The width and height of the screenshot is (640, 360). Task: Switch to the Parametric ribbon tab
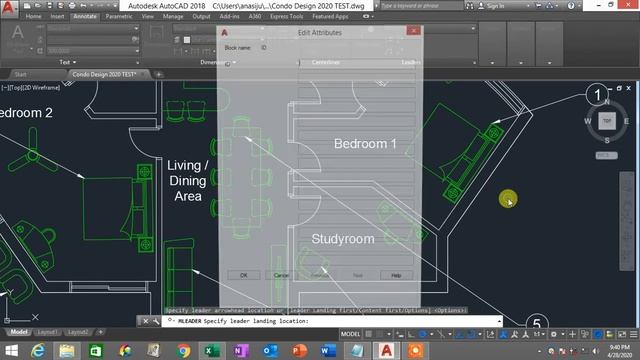click(119, 16)
